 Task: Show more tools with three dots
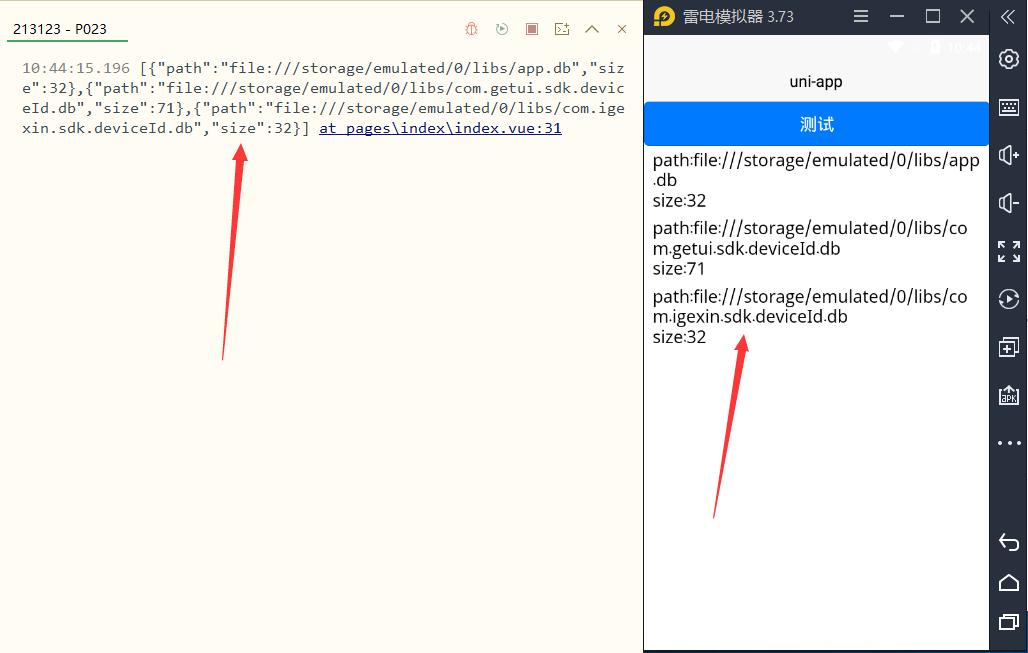tap(1009, 443)
